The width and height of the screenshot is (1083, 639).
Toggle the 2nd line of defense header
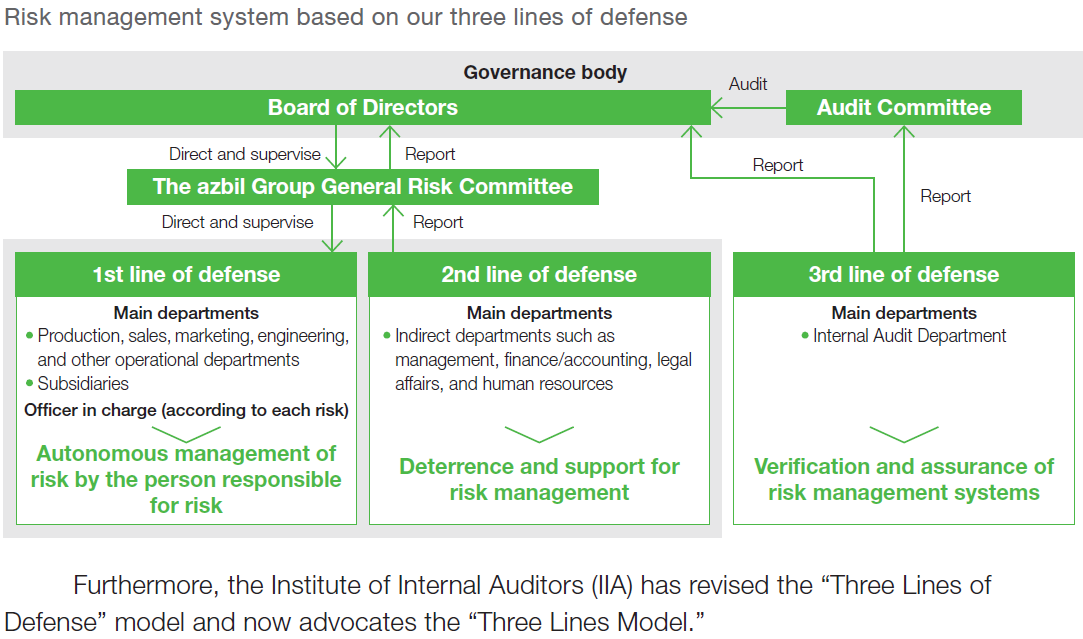coord(540,274)
